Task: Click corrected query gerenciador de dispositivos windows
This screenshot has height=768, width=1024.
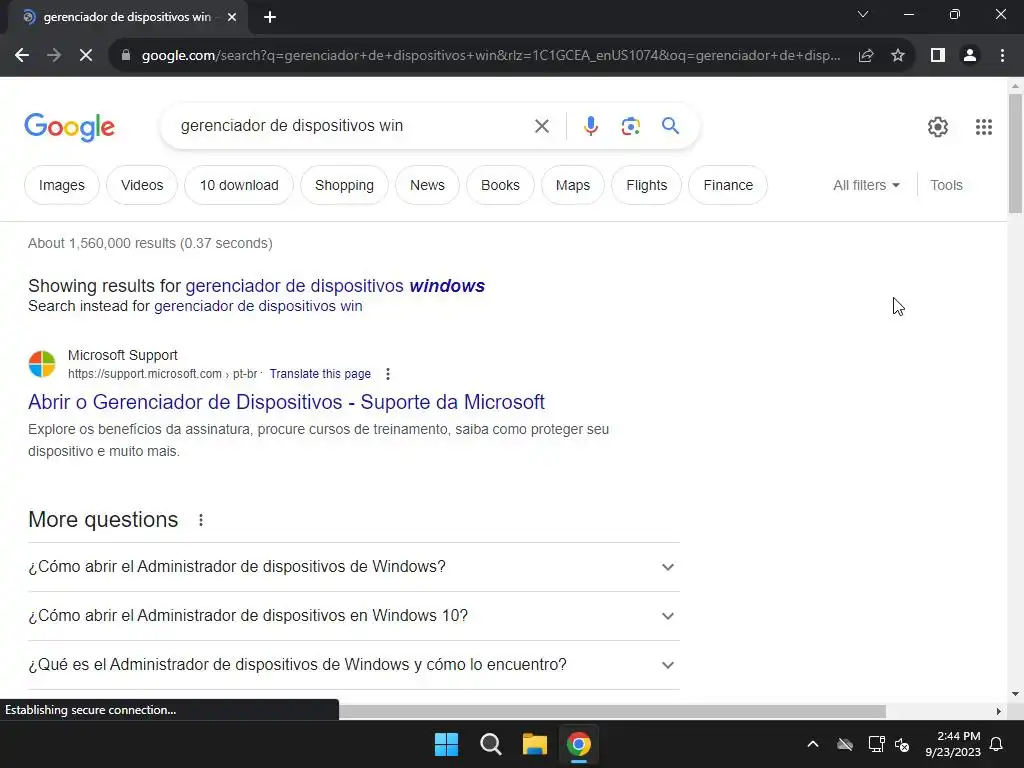Action: pos(335,286)
